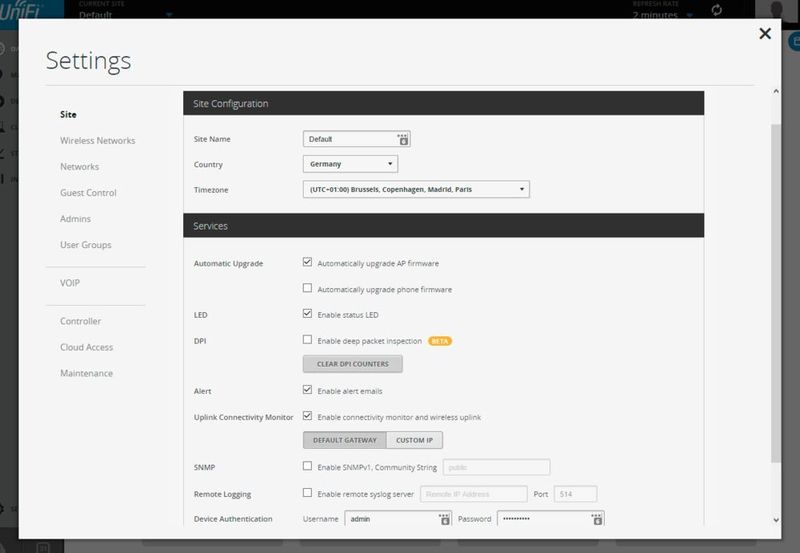Click the Services section header

443,225
